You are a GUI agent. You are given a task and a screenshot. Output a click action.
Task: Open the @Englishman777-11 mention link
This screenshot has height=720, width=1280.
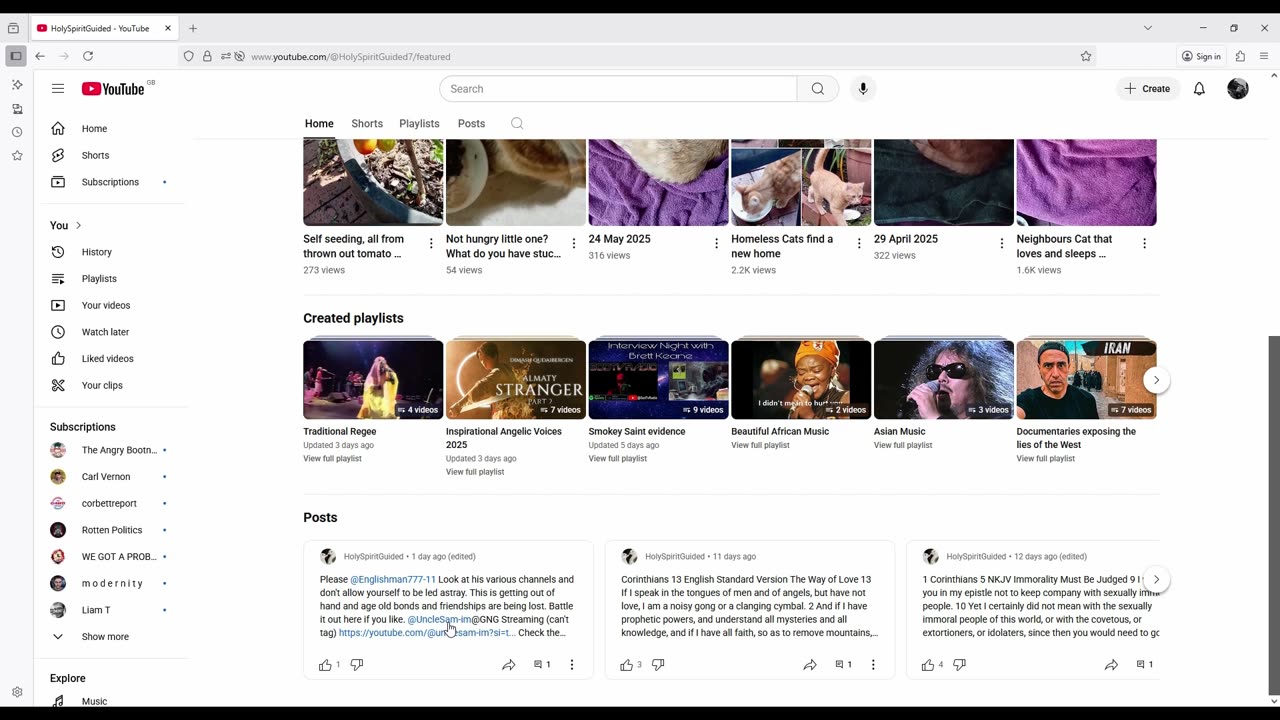tap(393, 580)
